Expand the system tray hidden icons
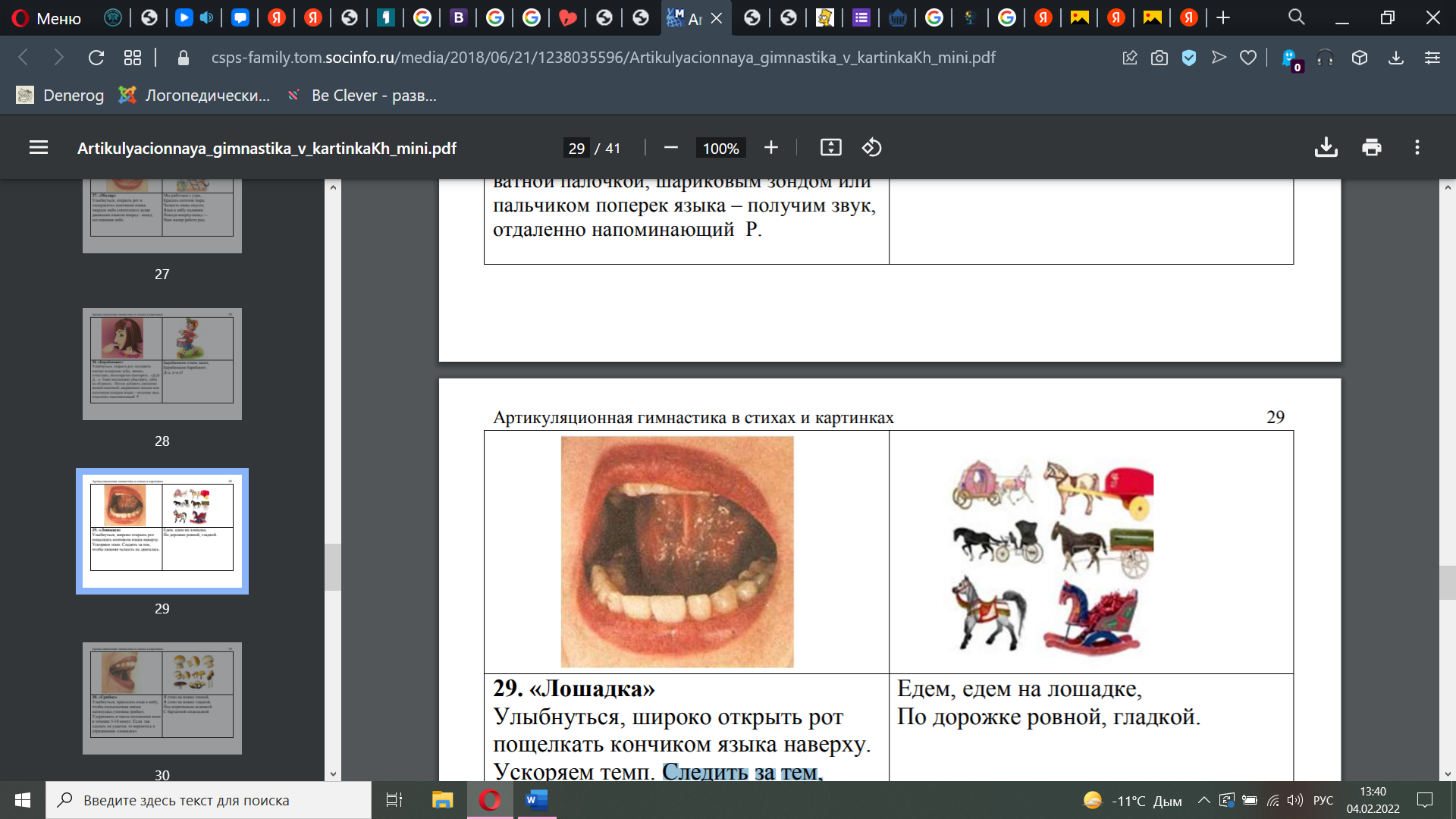The height and width of the screenshot is (819, 1456). 1203,800
